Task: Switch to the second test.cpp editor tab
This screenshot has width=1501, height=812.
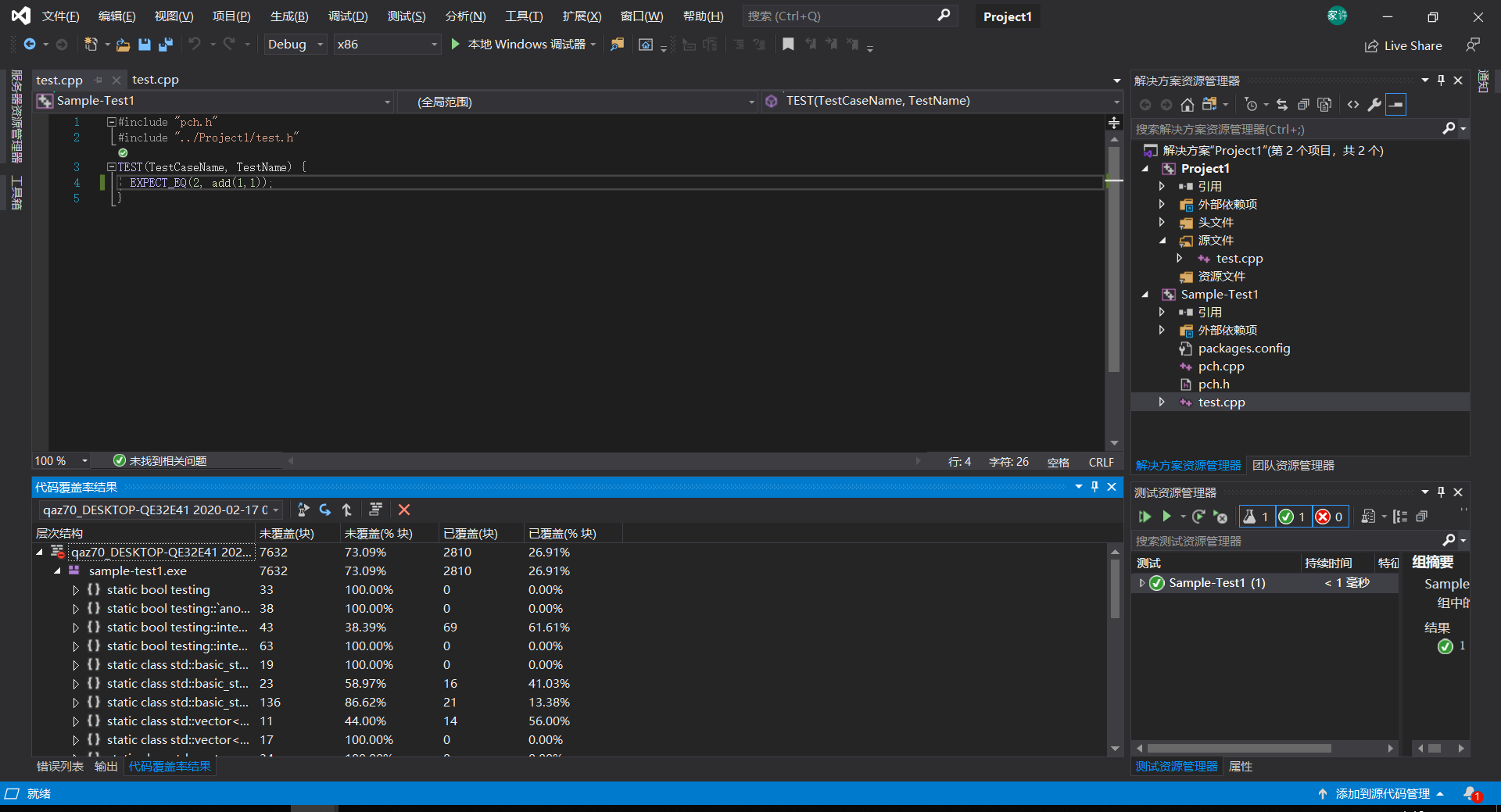Action: (x=156, y=80)
